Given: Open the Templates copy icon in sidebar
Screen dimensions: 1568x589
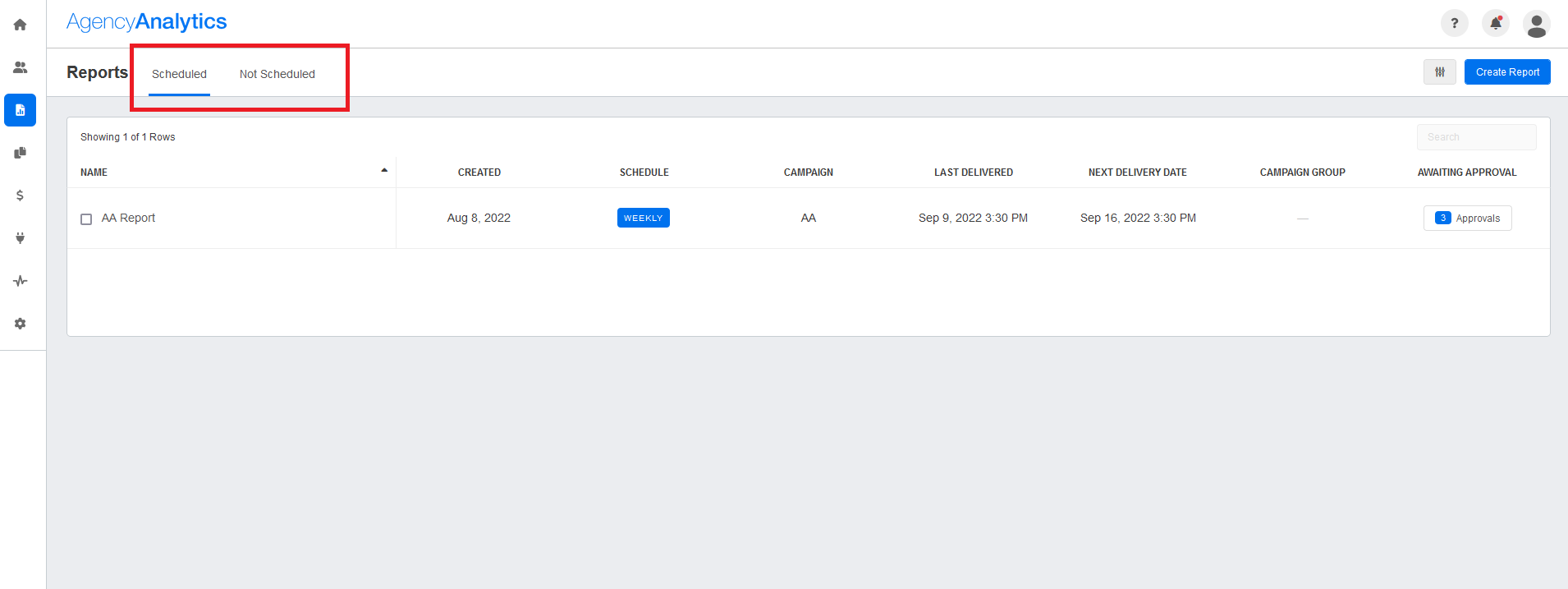Looking at the screenshot, I should tap(20, 153).
